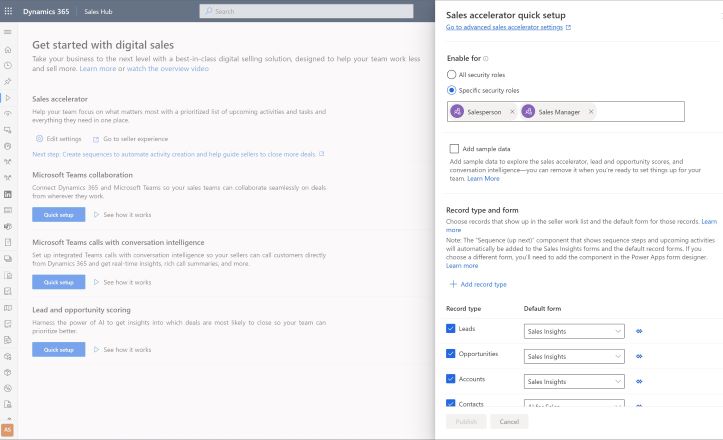Click the orange AS area switcher
The height and width of the screenshot is (440, 723).
[x=7, y=430]
